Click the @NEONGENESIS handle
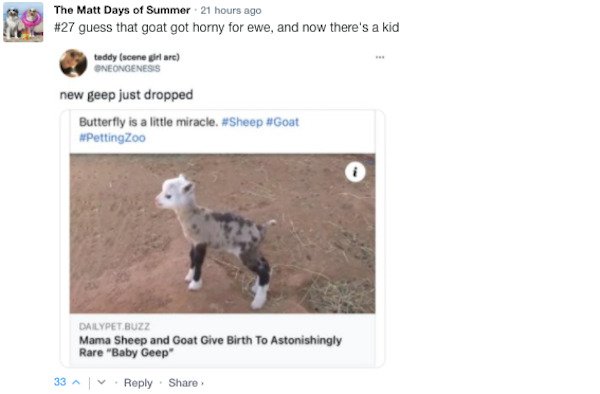The image size is (600, 394). 127,68
